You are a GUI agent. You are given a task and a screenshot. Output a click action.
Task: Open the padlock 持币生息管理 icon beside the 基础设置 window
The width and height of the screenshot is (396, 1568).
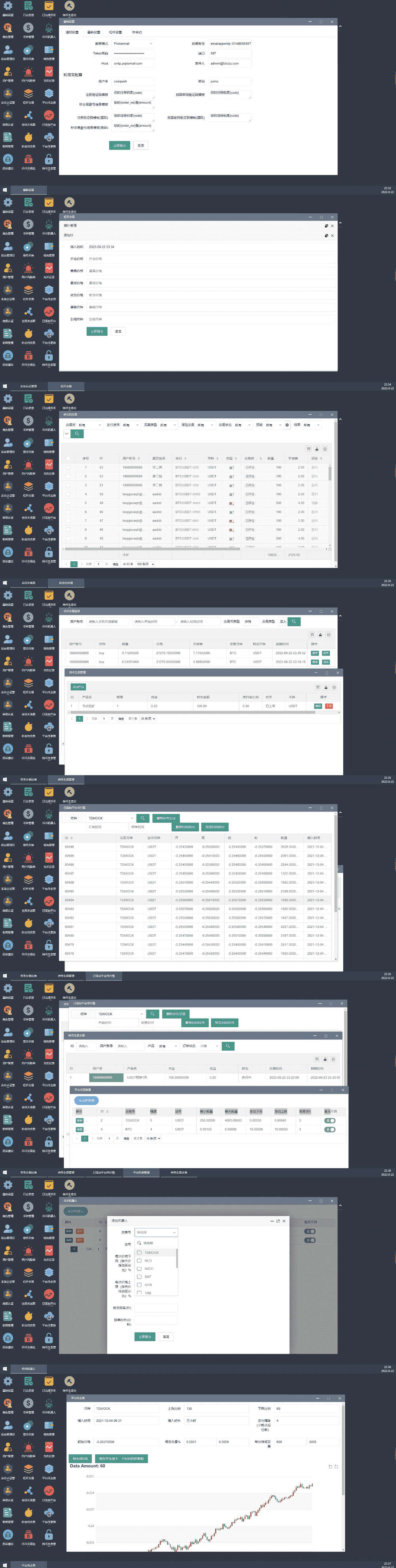click(x=49, y=160)
